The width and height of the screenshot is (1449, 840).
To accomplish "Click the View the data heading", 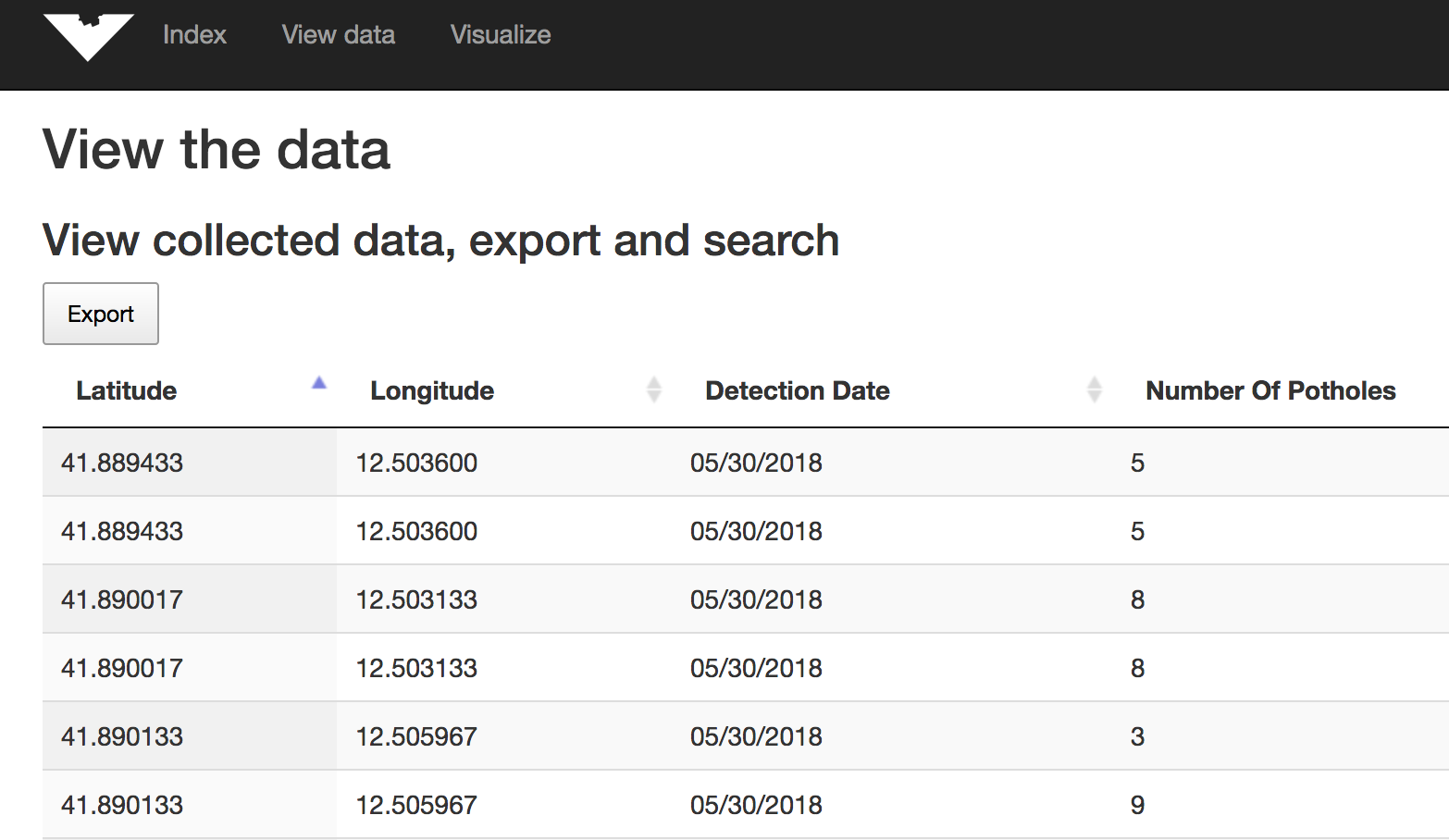I will (217, 150).
